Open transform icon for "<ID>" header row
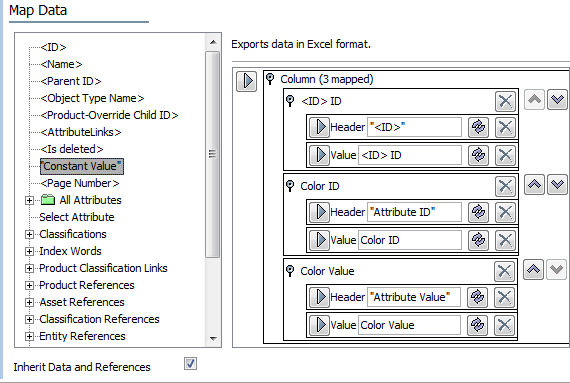570x383 pixels. 478,127
